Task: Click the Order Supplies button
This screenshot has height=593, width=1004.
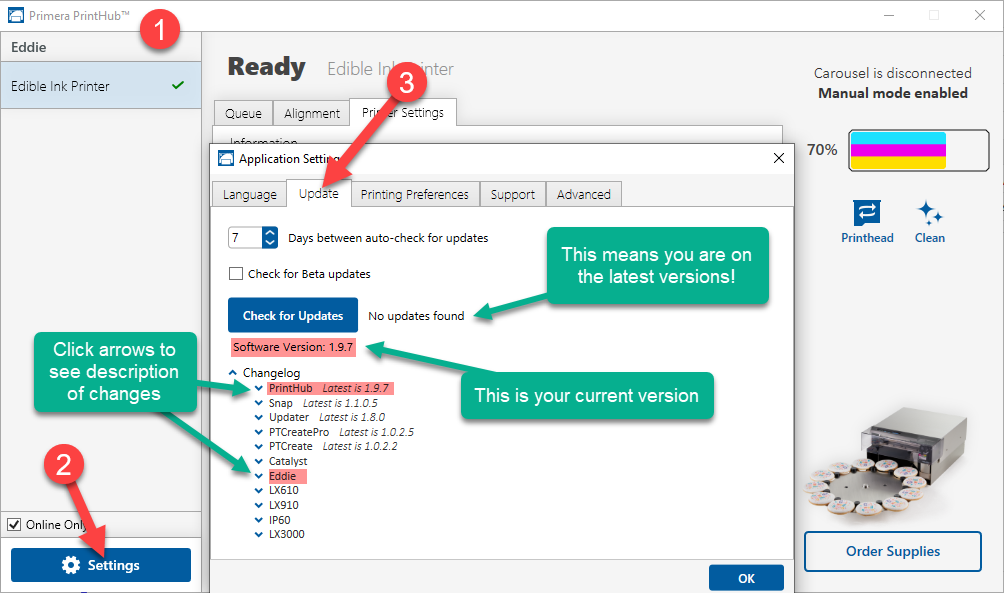Action: click(x=893, y=551)
